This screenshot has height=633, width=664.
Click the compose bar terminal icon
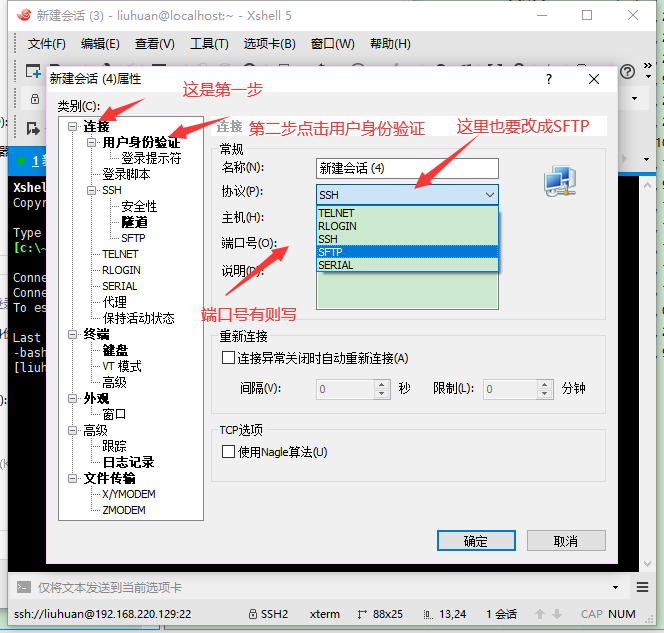[24, 587]
